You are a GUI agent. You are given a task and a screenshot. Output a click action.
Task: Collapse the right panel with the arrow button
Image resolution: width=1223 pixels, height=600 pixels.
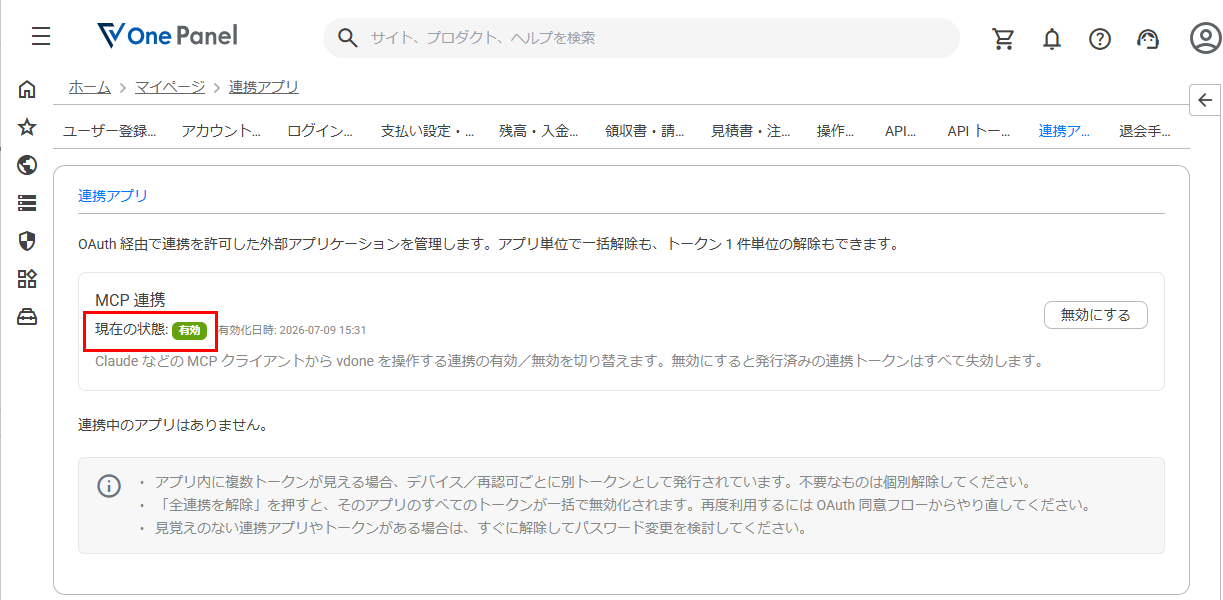click(x=1205, y=100)
